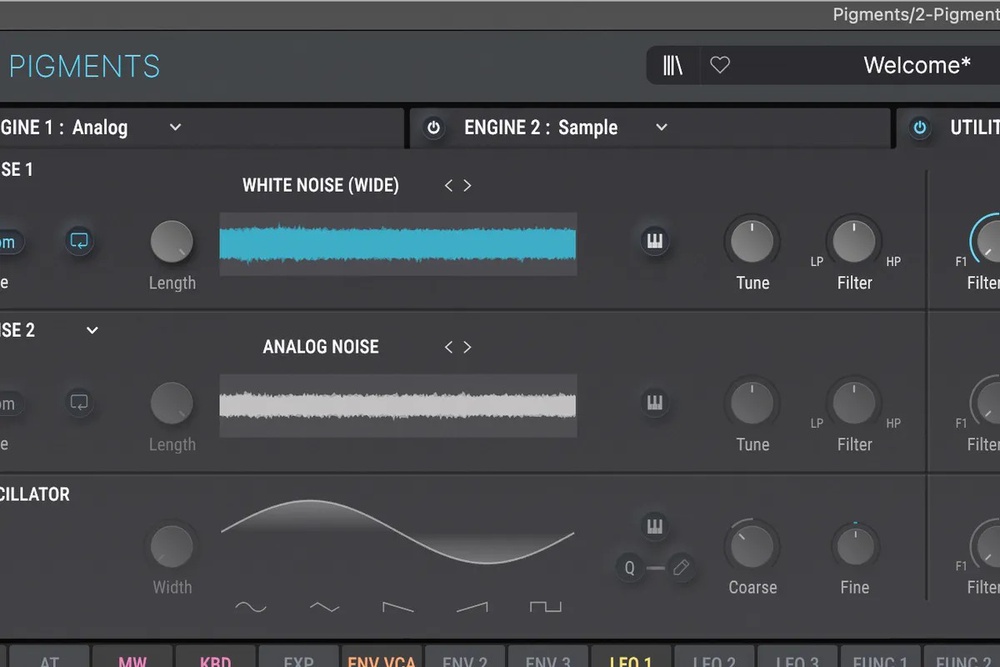Viewport: 1000px width, 667px height.
Task: Click the heart favorite icon
Action: (x=720, y=65)
